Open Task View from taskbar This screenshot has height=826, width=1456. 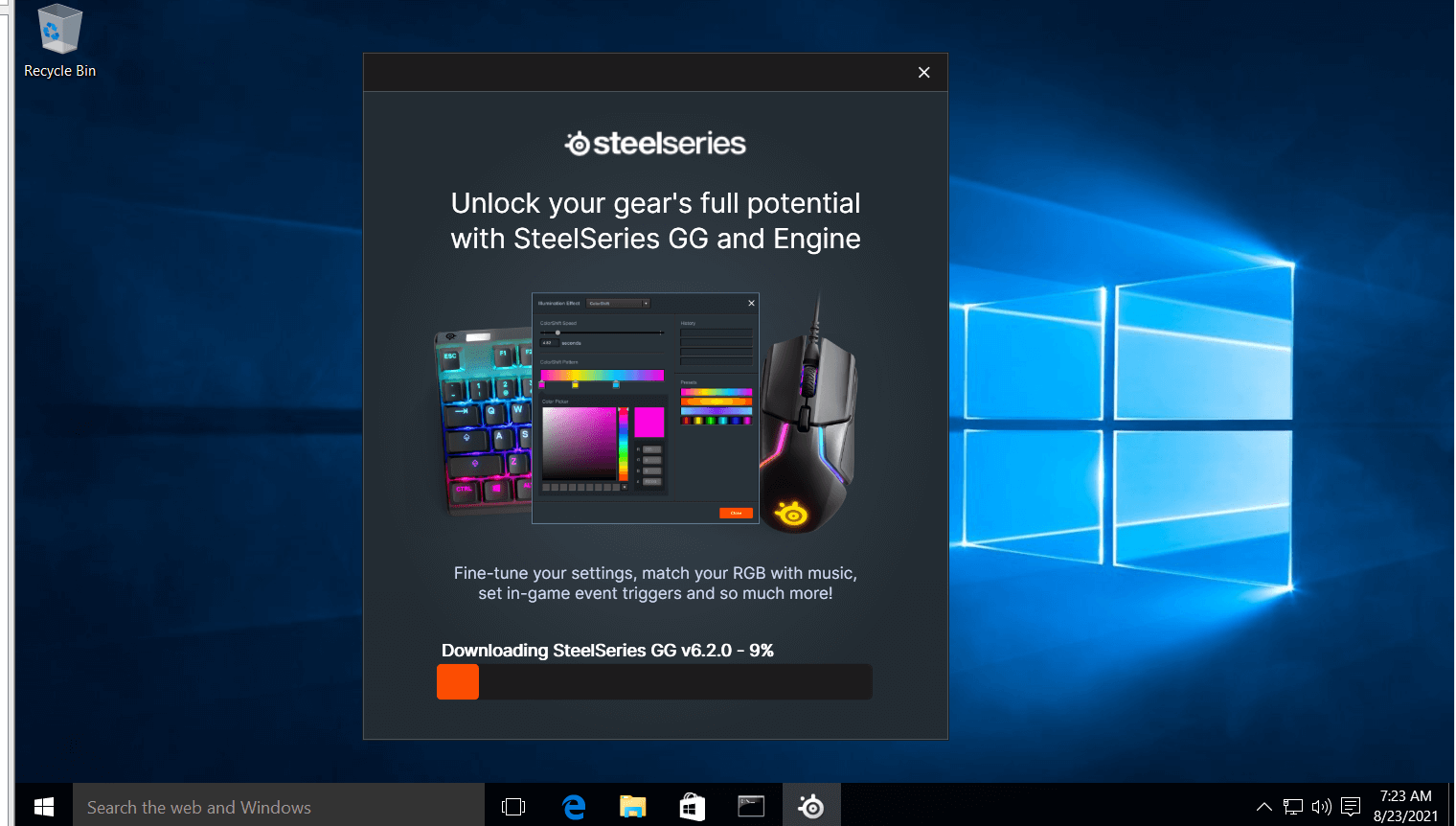point(513,807)
